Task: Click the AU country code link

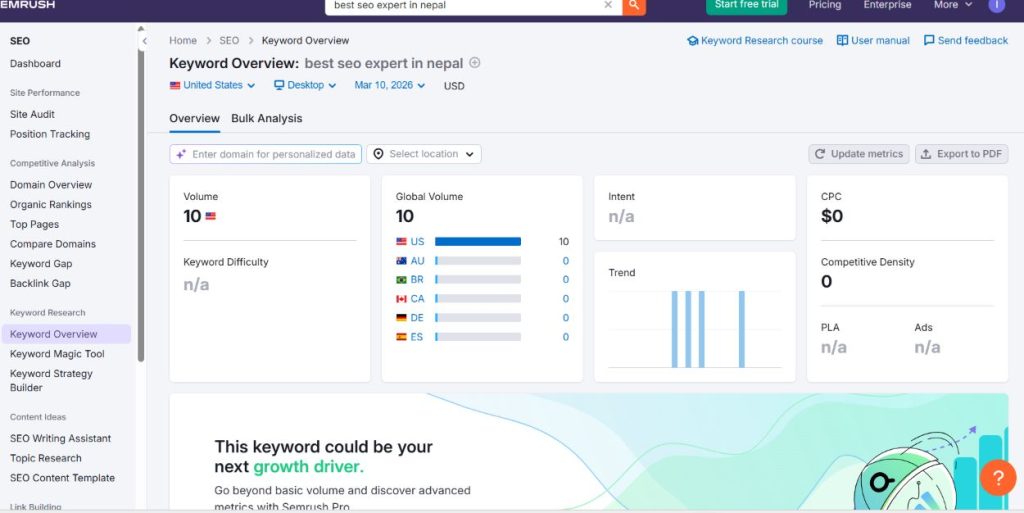Action: [417, 260]
